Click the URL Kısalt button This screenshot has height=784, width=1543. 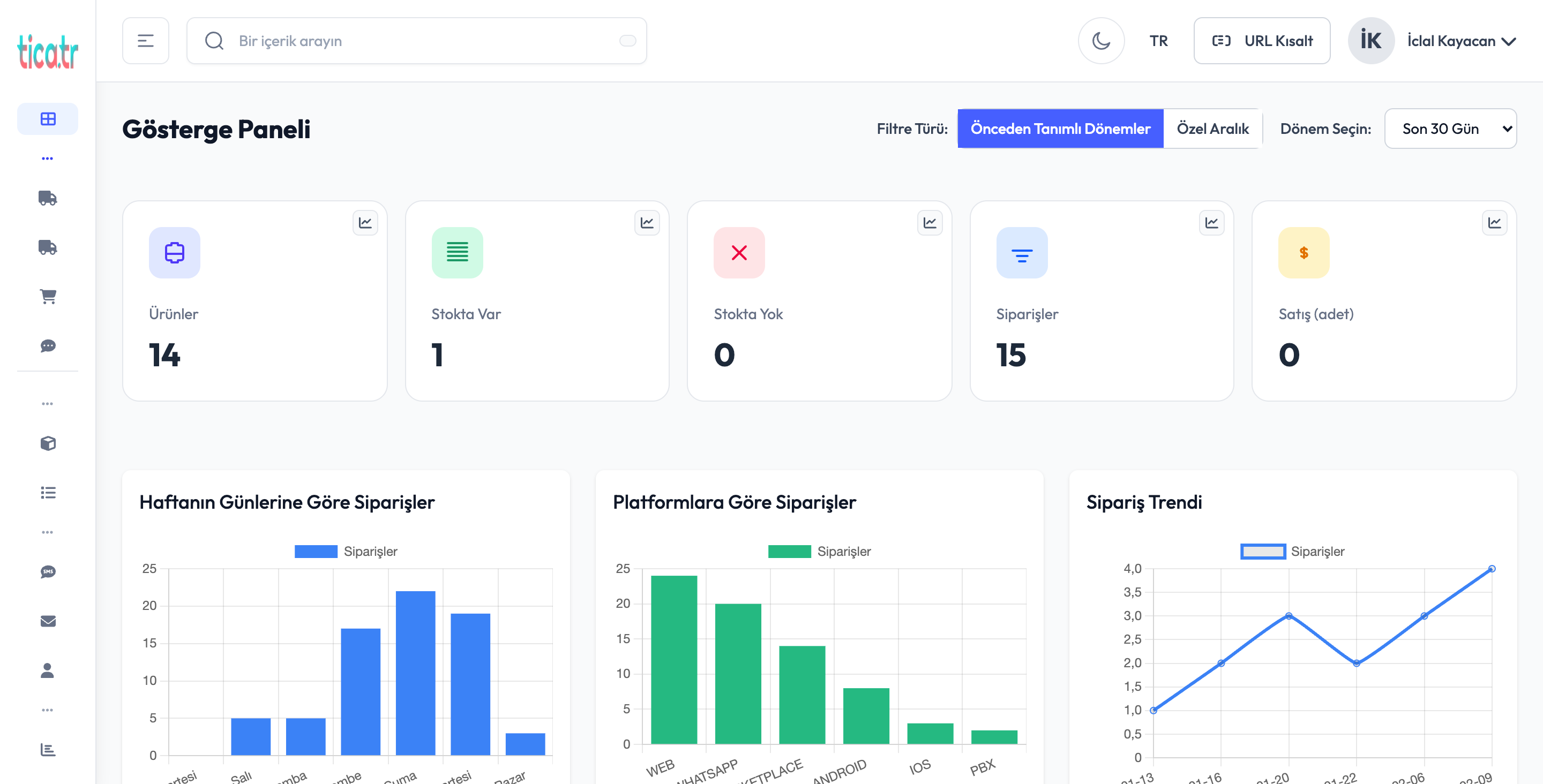(x=1262, y=41)
